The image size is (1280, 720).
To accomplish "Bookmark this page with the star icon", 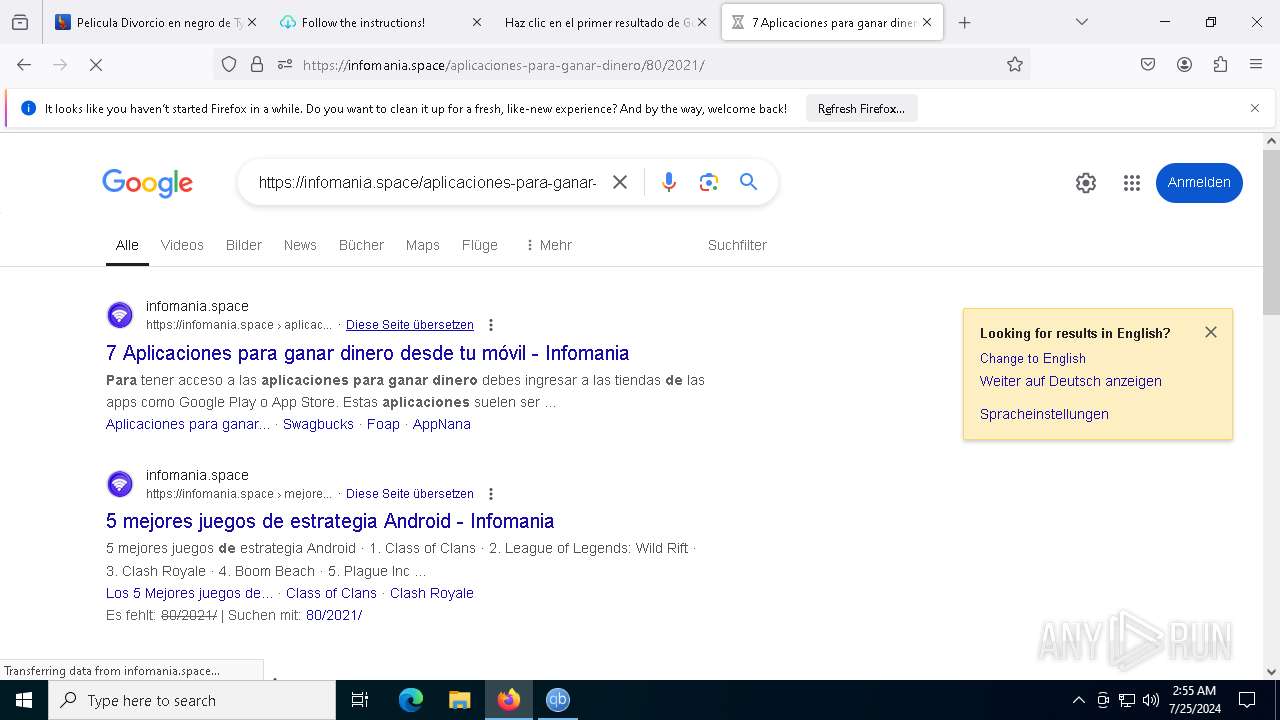I will 1015,64.
